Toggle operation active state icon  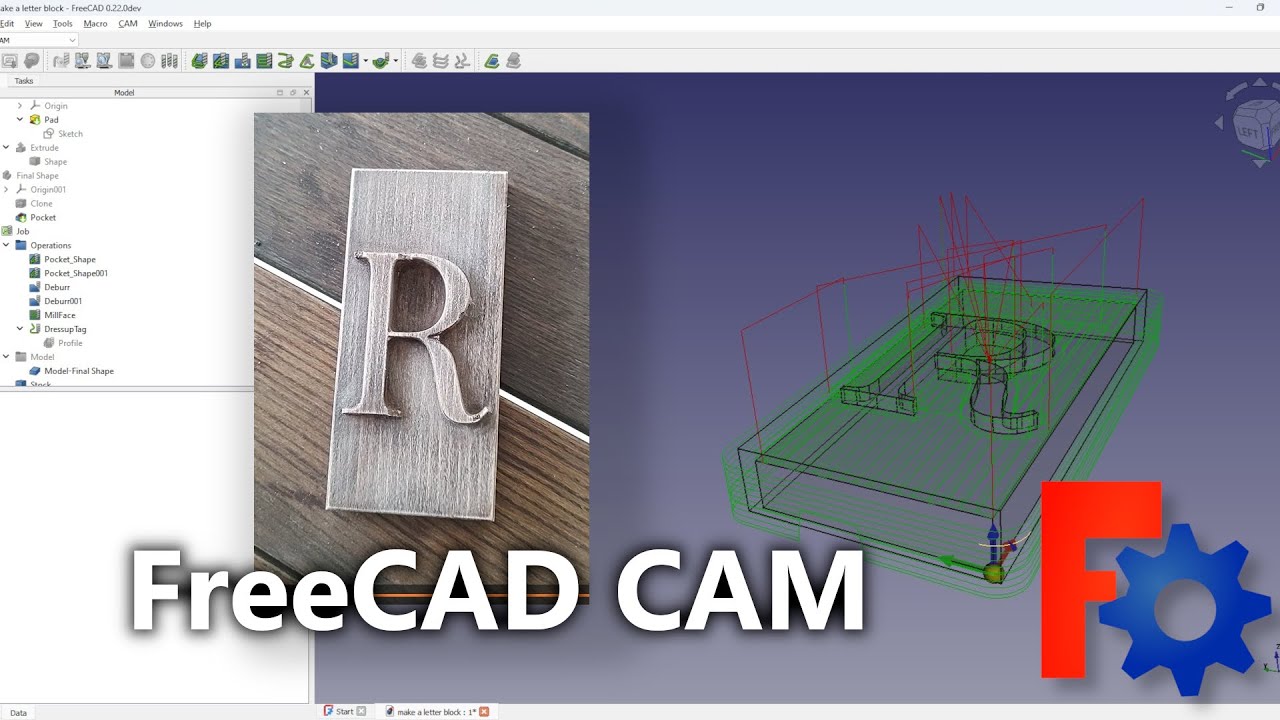[148, 61]
